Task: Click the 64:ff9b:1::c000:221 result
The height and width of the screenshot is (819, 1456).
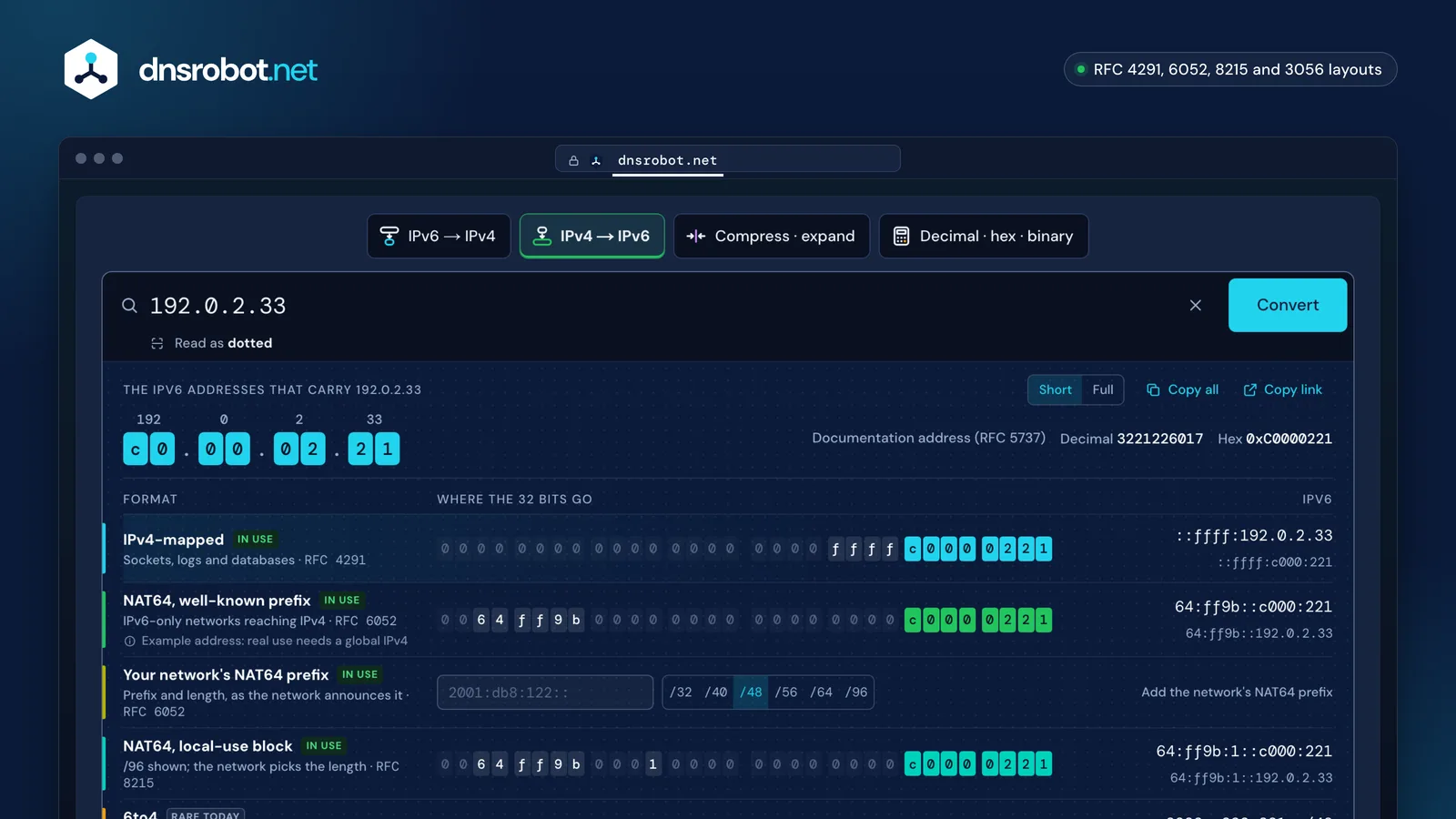Action: (1244, 752)
